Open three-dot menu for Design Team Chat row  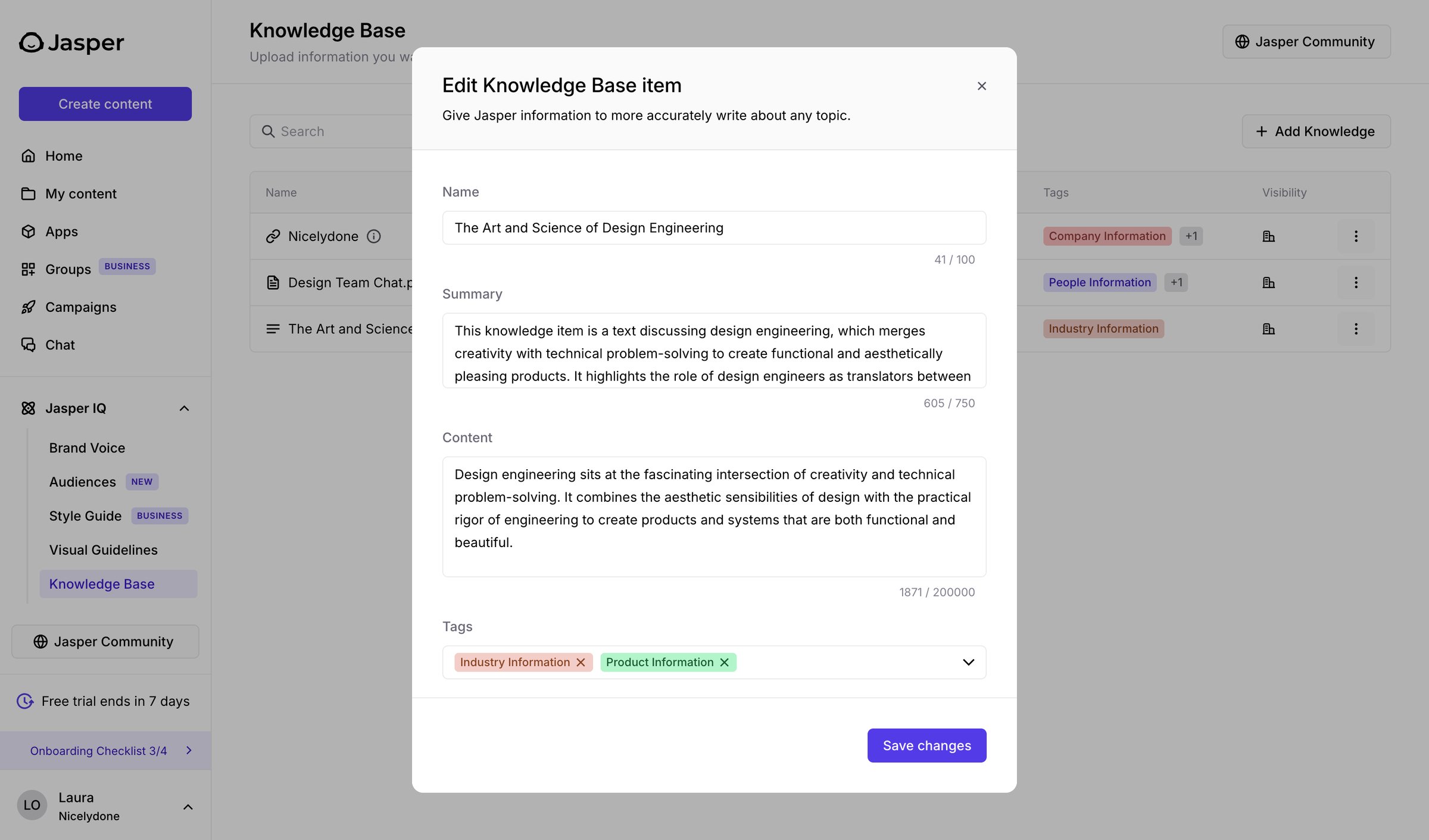1356,282
